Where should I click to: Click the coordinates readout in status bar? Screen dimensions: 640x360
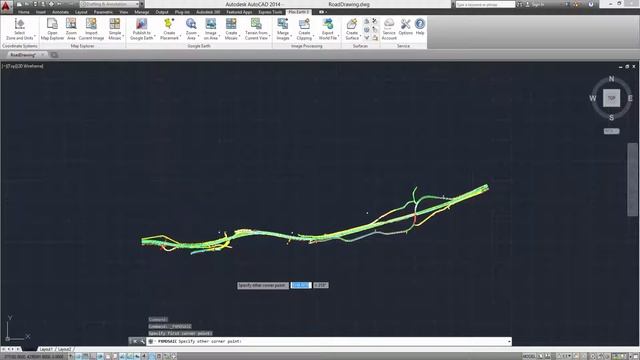33,356
